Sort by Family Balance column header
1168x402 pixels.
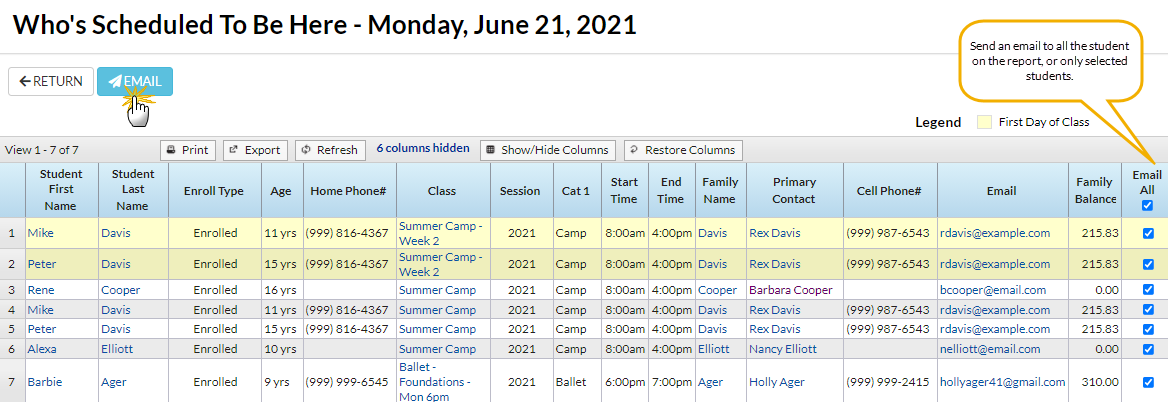pyautogui.click(x=1094, y=190)
